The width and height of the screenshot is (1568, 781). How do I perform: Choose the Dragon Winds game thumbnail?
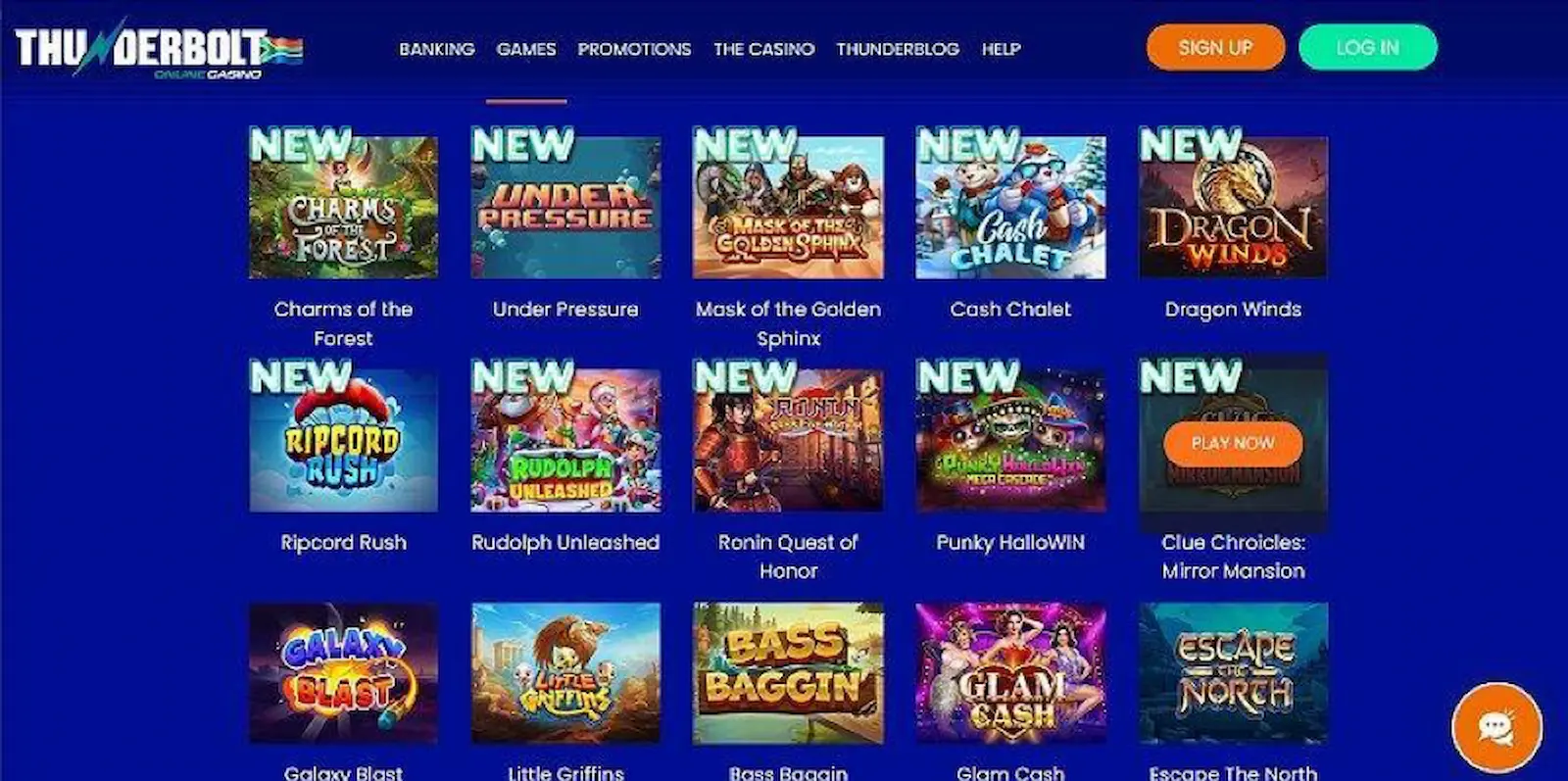click(x=1233, y=208)
